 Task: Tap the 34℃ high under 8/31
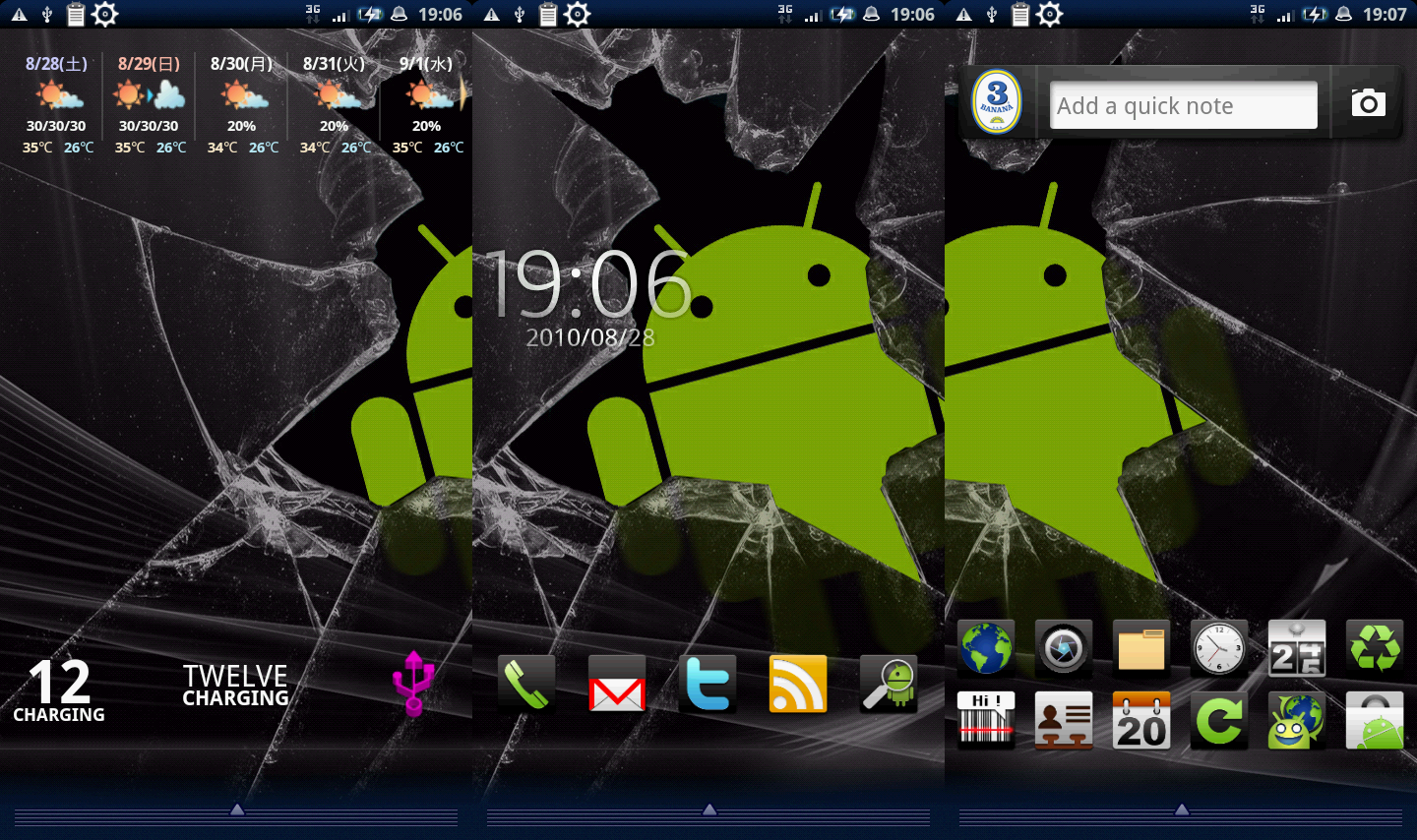315,148
